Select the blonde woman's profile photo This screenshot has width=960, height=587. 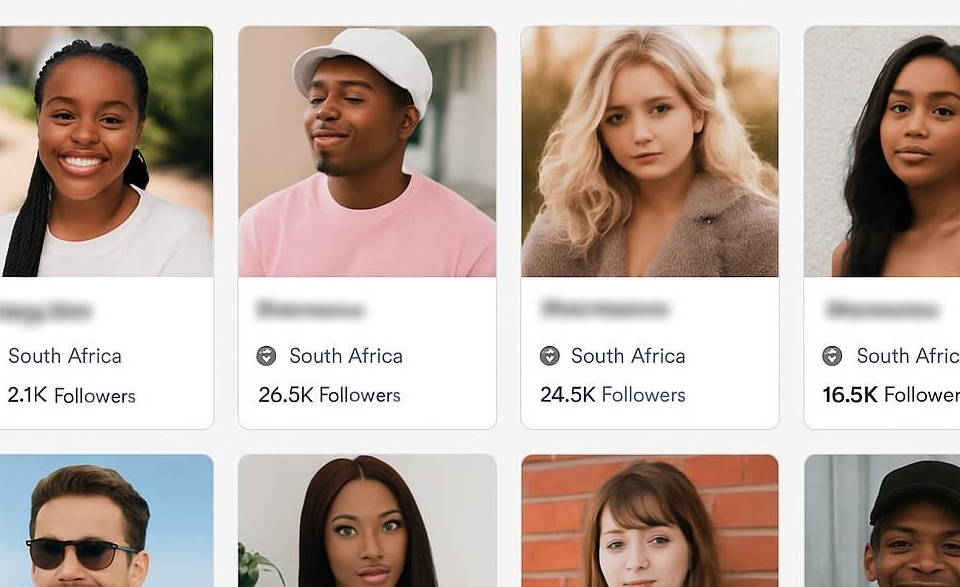tap(649, 151)
